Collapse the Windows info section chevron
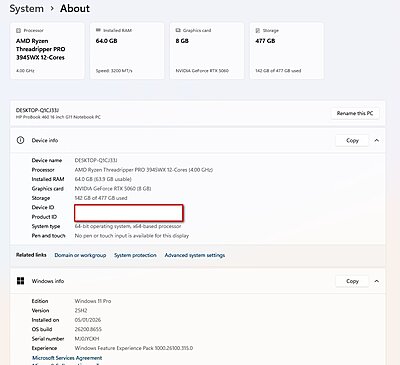 (377, 281)
